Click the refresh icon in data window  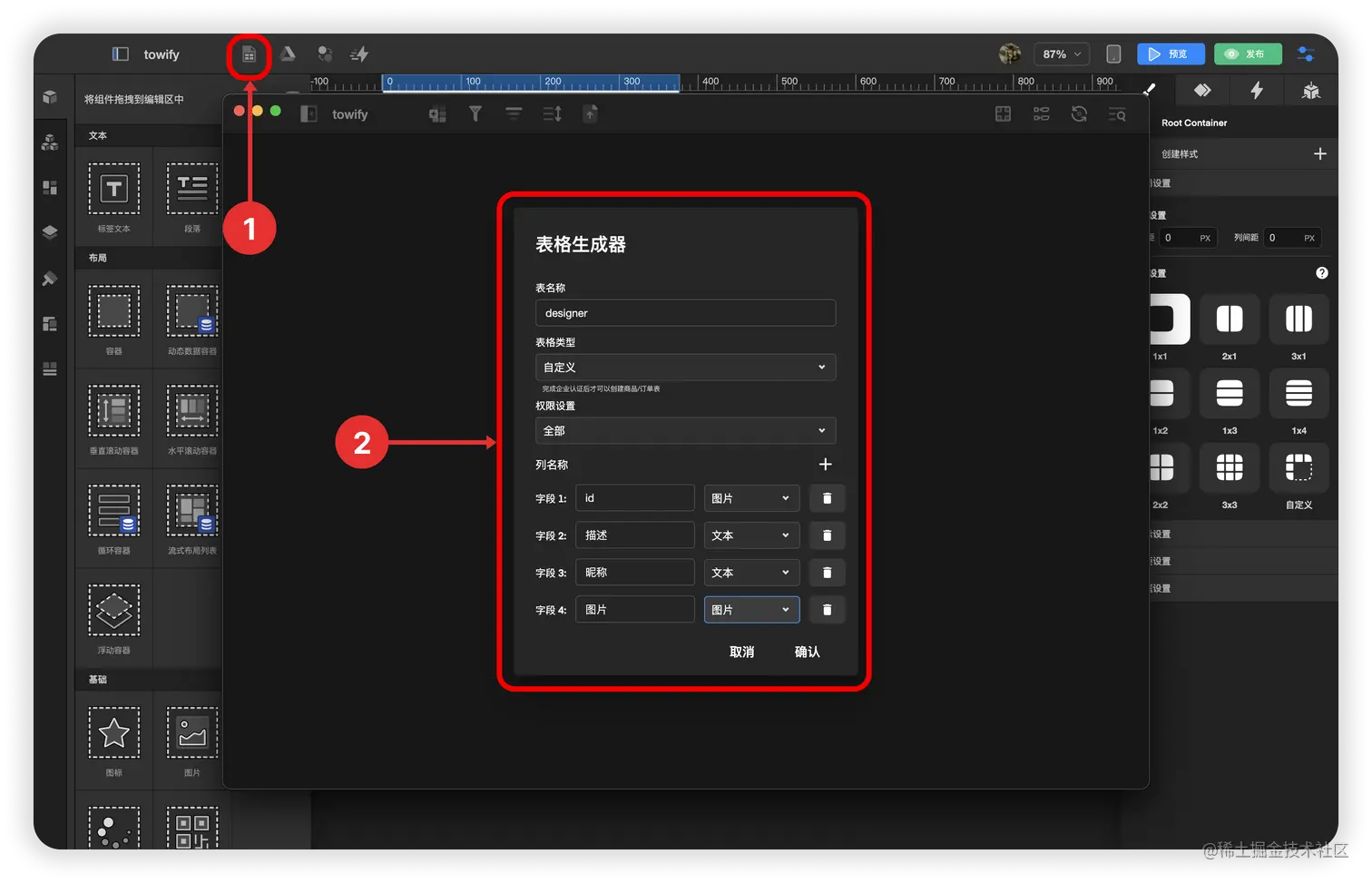click(x=1079, y=113)
